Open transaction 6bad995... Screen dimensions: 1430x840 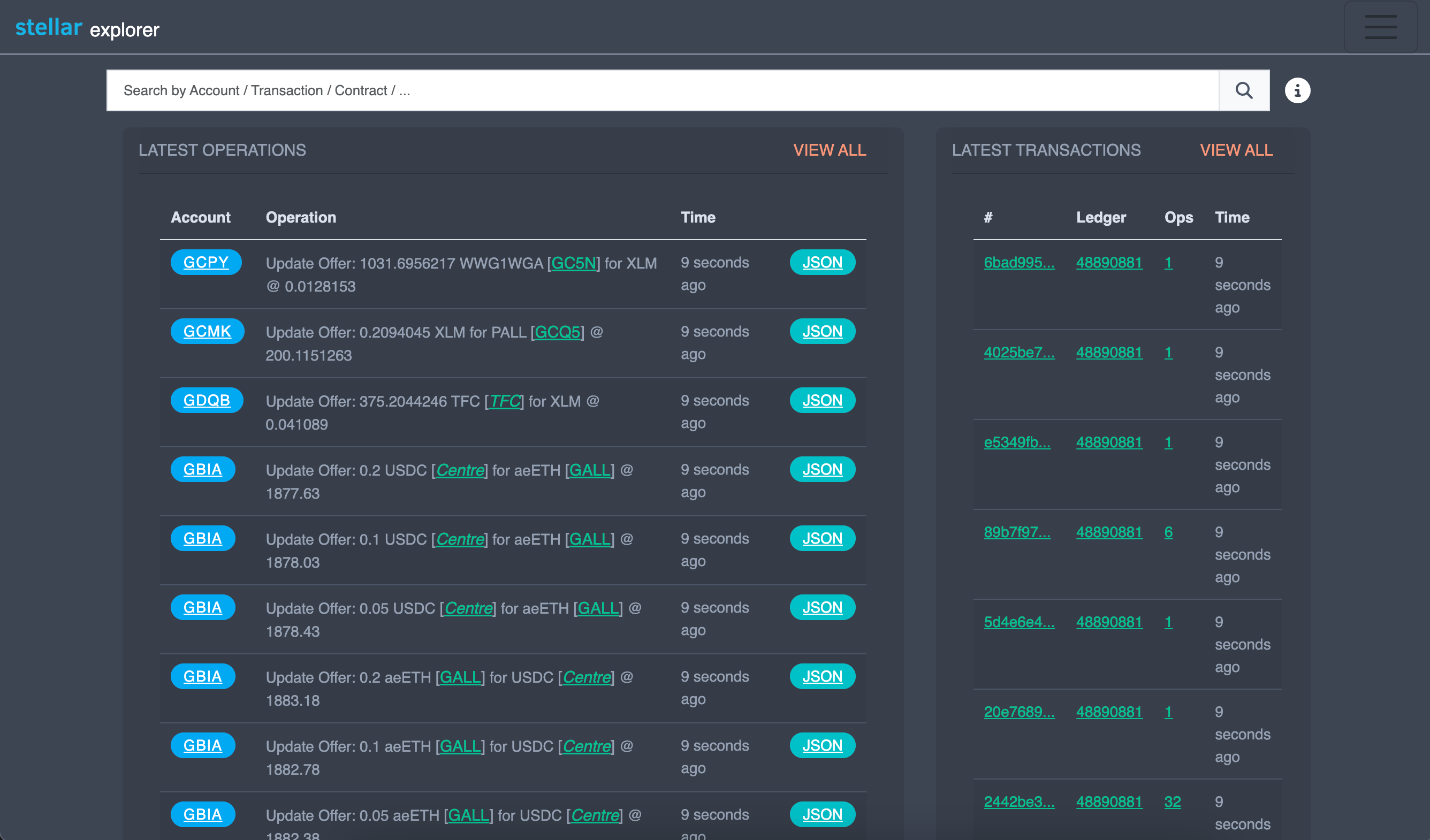pyautogui.click(x=1018, y=263)
